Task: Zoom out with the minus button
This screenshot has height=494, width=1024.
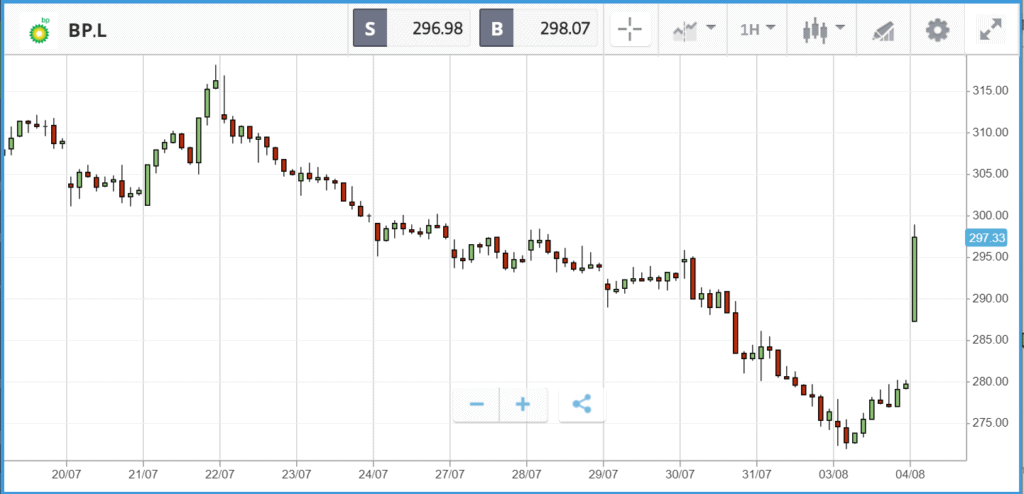Action: point(477,404)
